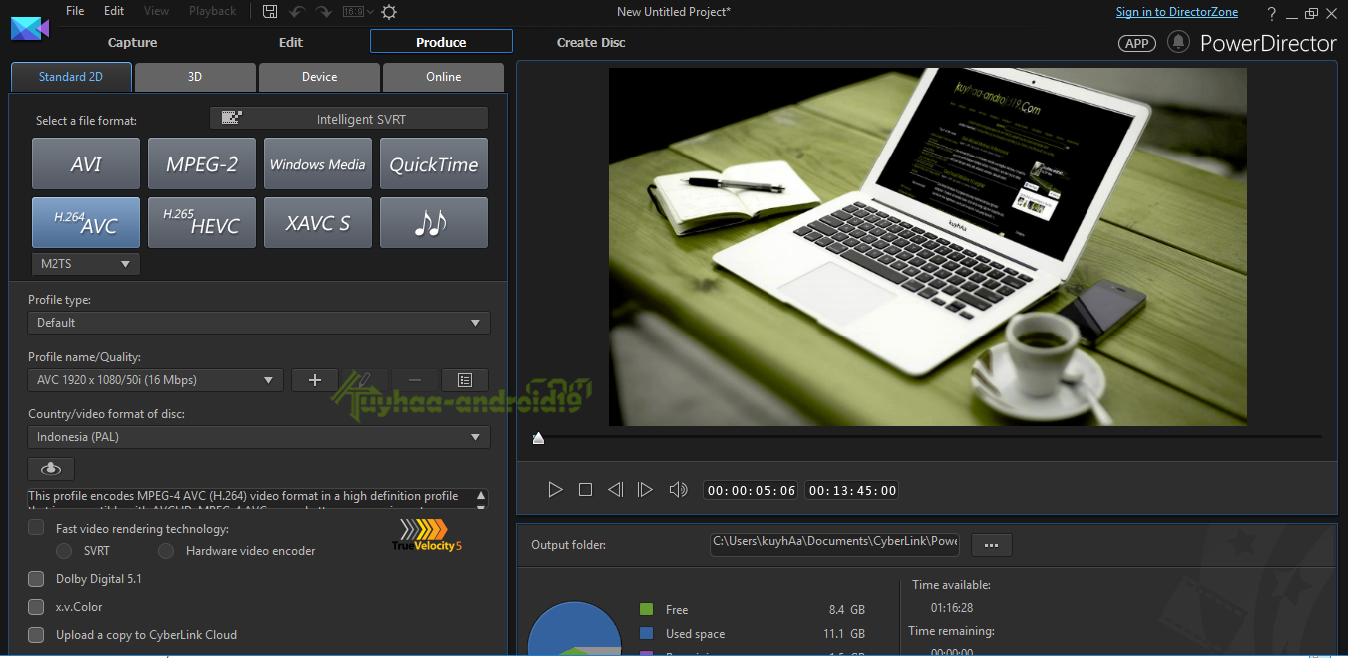1348x658 pixels.
Task: Open the View menu
Action: [156, 11]
